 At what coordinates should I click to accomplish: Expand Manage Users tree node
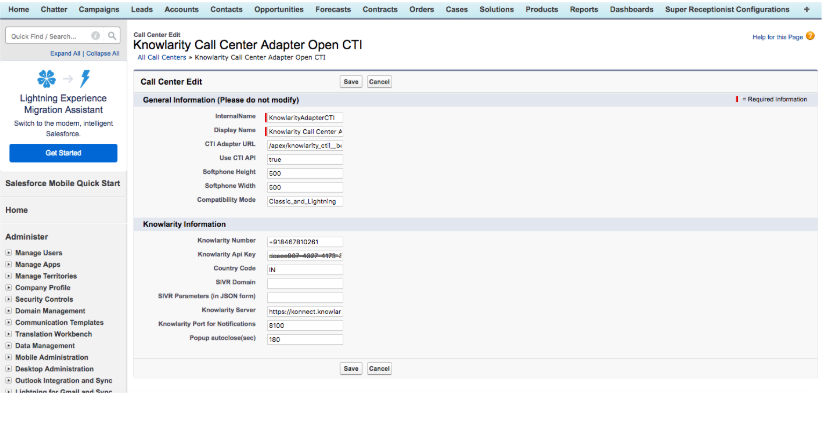pyautogui.click(x=8, y=253)
